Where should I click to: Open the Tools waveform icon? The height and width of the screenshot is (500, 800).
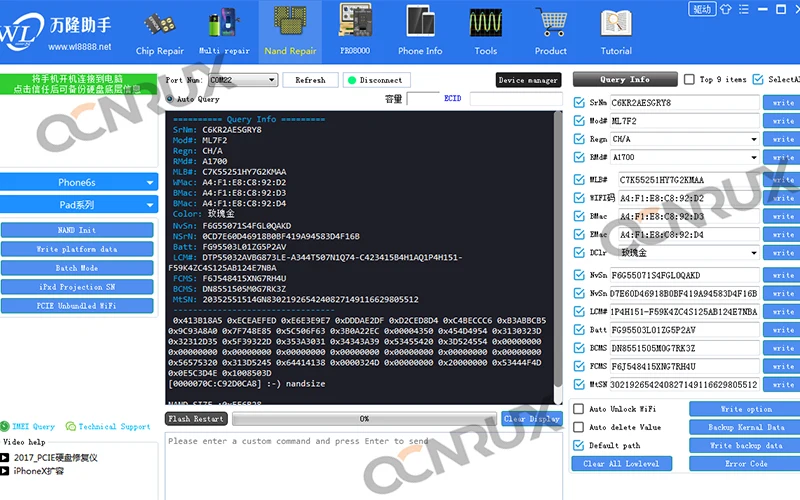(485, 32)
